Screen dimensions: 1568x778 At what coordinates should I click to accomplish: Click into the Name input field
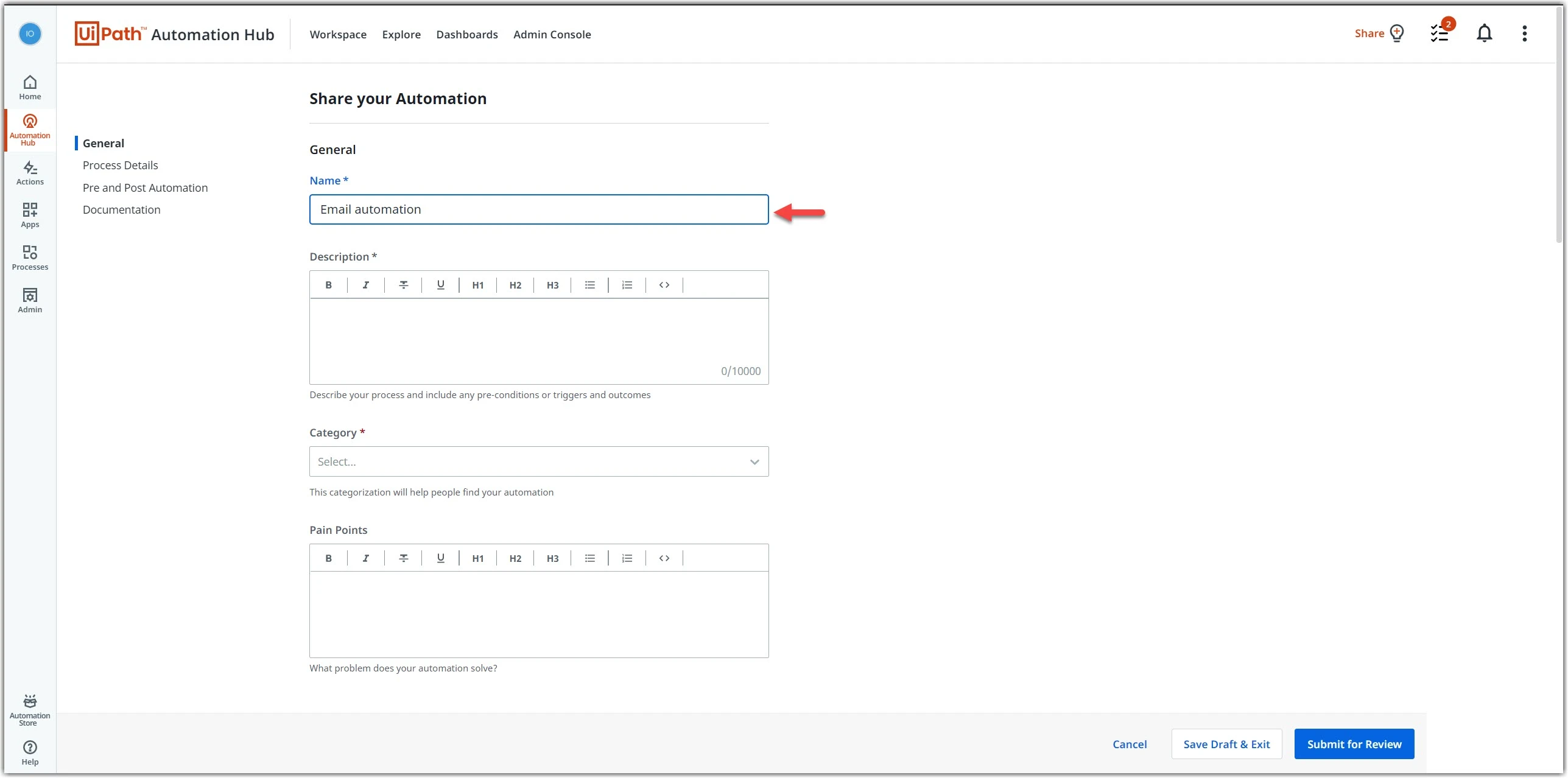(539, 209)
